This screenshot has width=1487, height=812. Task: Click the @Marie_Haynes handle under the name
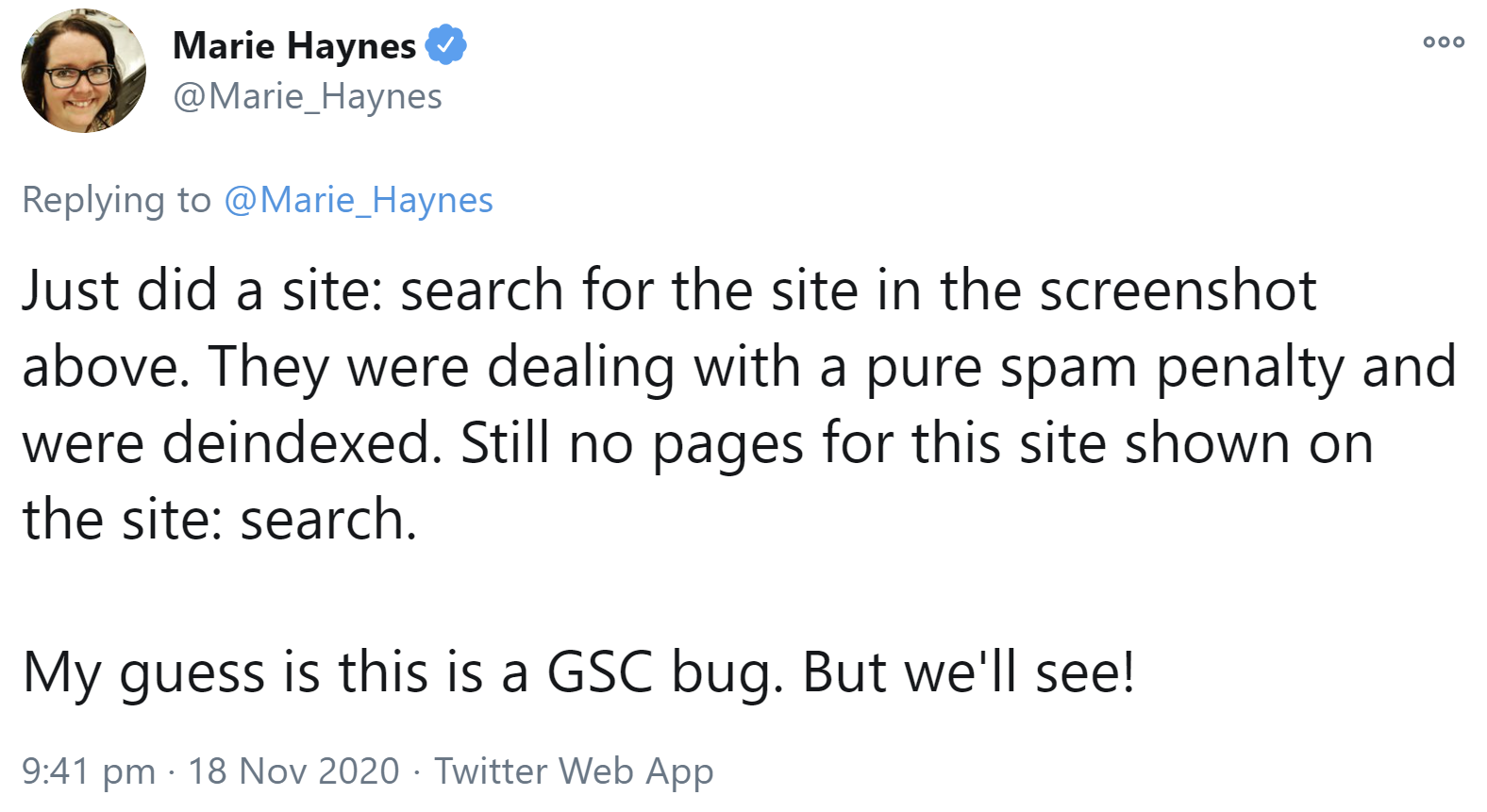pyautogui.click(x=307, y=95)
